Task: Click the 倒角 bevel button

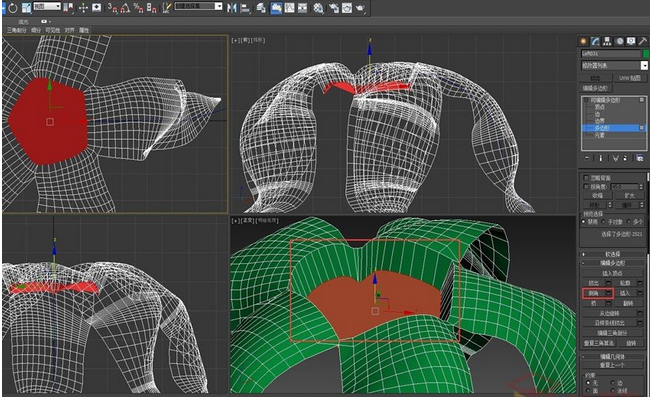Action: click(x=594, y=293)
